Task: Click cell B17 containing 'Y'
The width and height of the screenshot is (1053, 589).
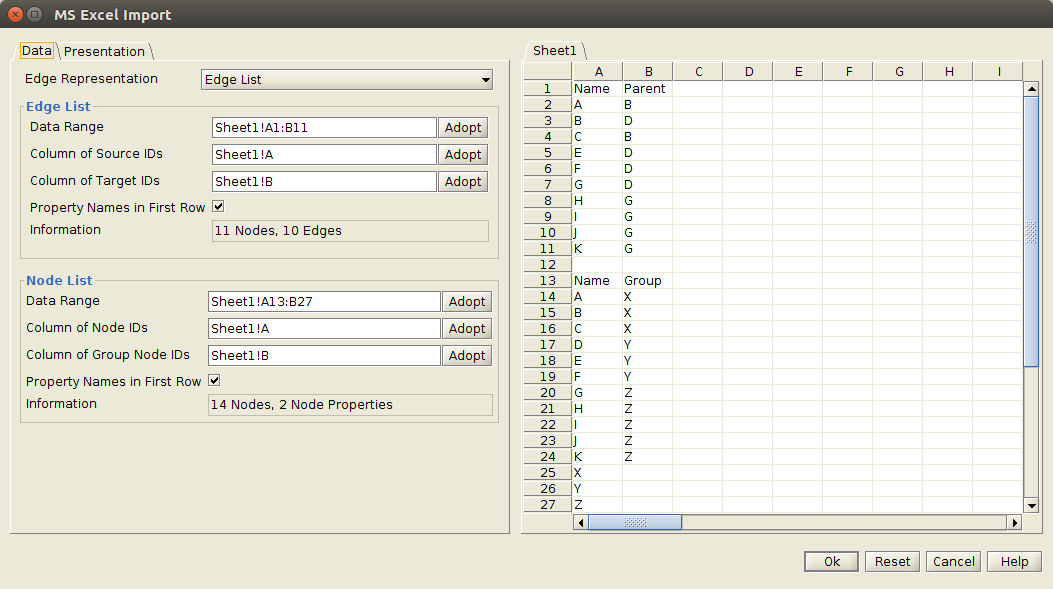Action: [x=647, y=345]
